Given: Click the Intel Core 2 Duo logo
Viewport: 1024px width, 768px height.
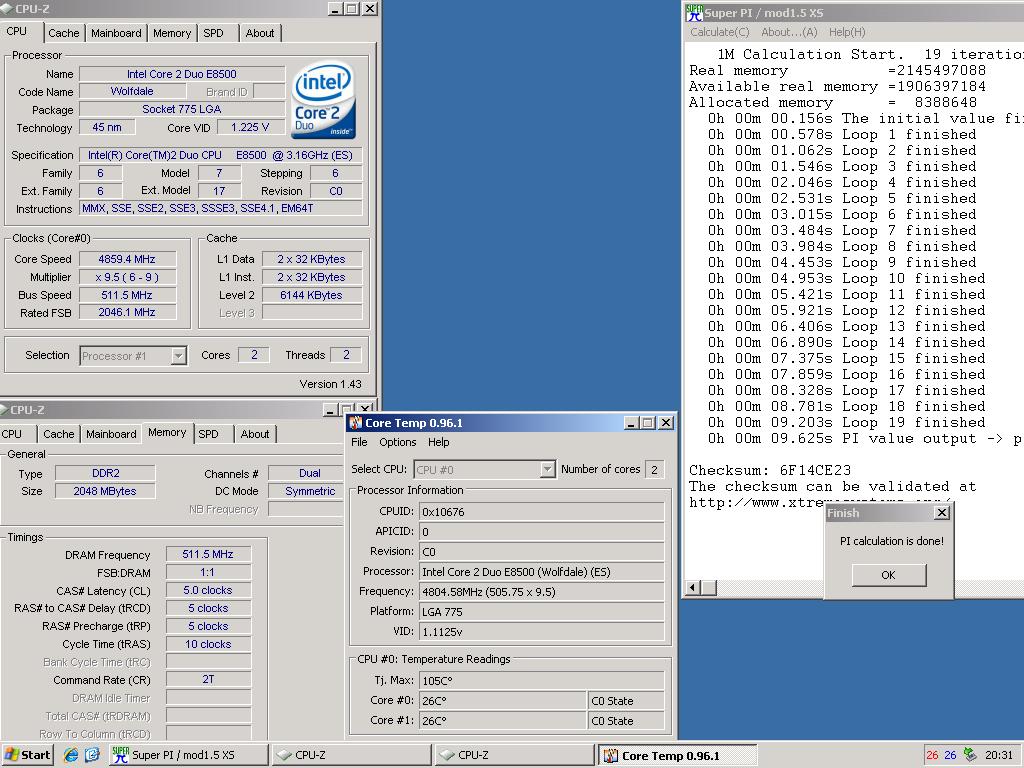Looking at the screenshot, I should (324, 100).
